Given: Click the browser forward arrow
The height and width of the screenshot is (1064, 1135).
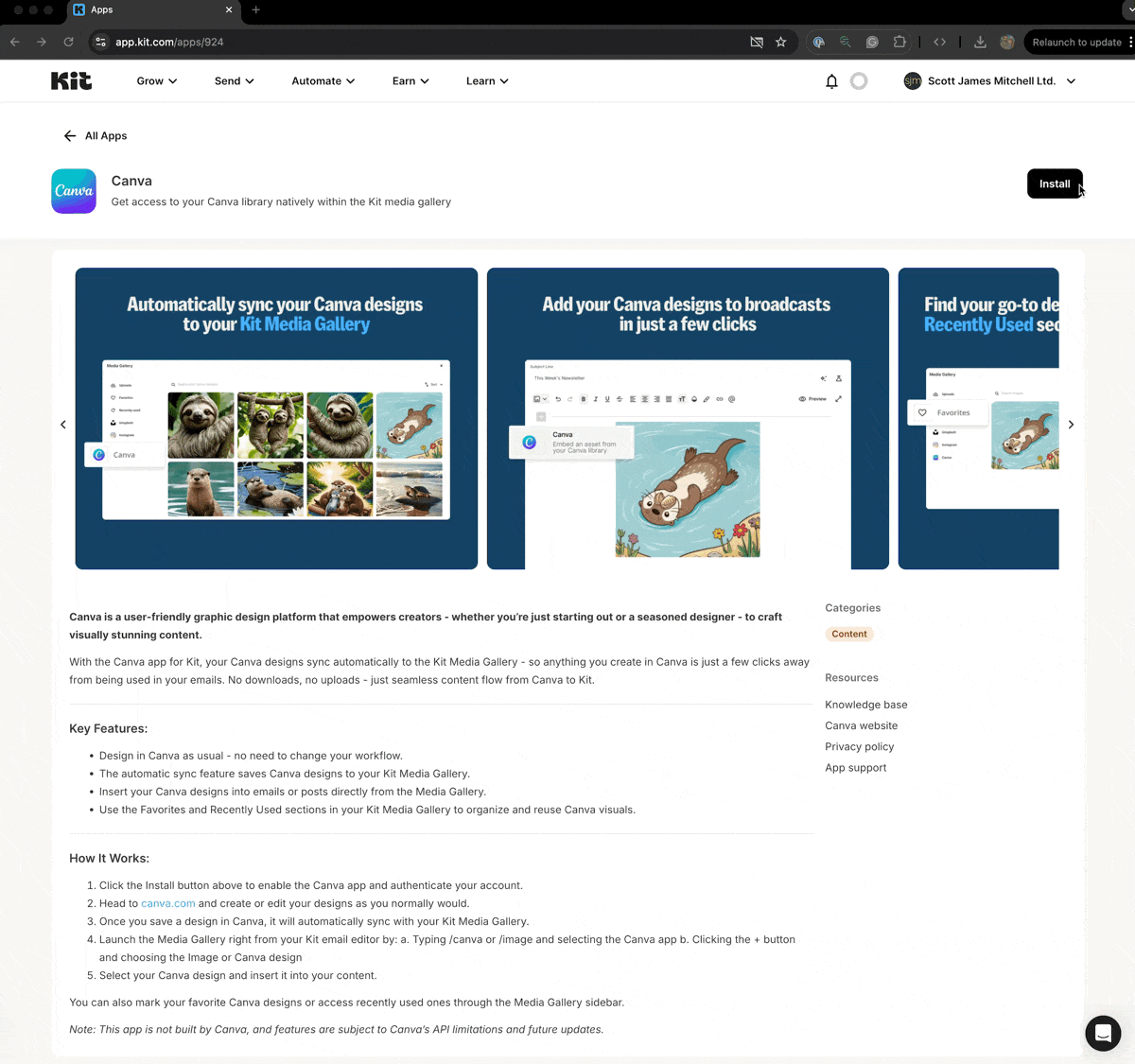Looking at the screenshot, I should click(x=42, y=43).
